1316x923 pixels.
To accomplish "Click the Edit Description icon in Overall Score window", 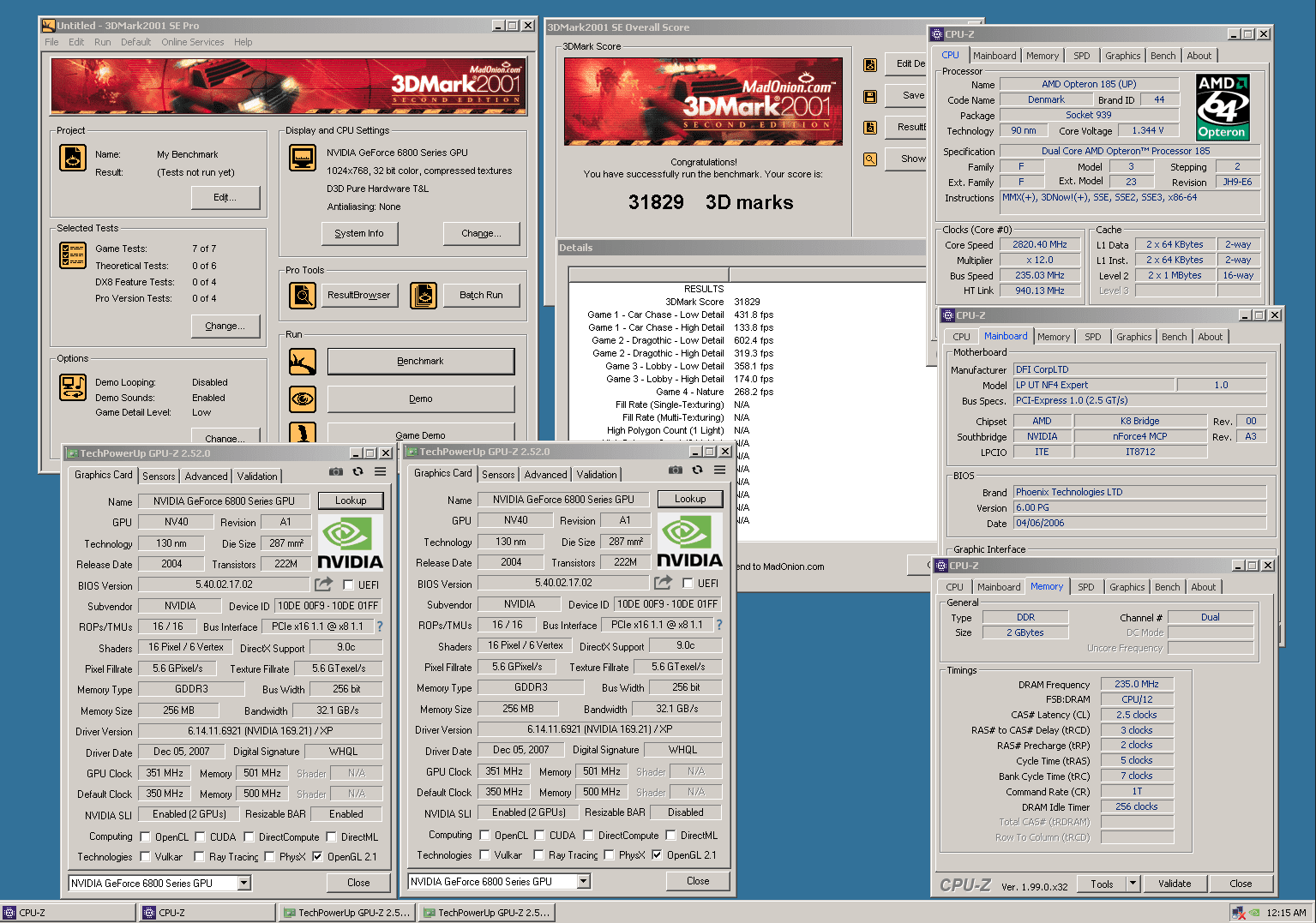I will pos(870,65).
